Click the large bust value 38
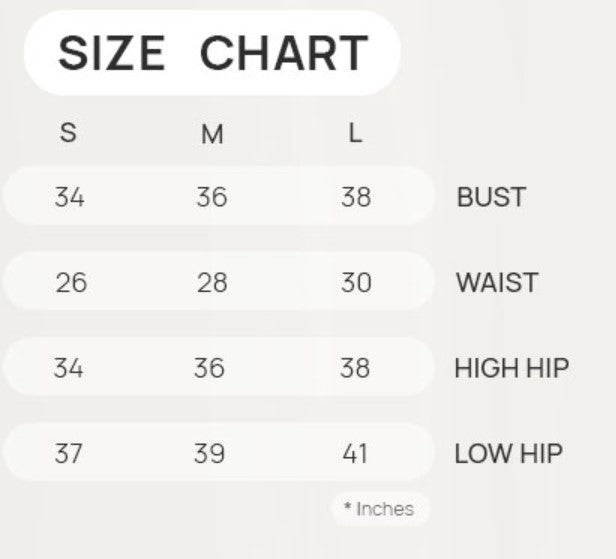This screenshot has width=616, height=559. (x=355, y=197)
